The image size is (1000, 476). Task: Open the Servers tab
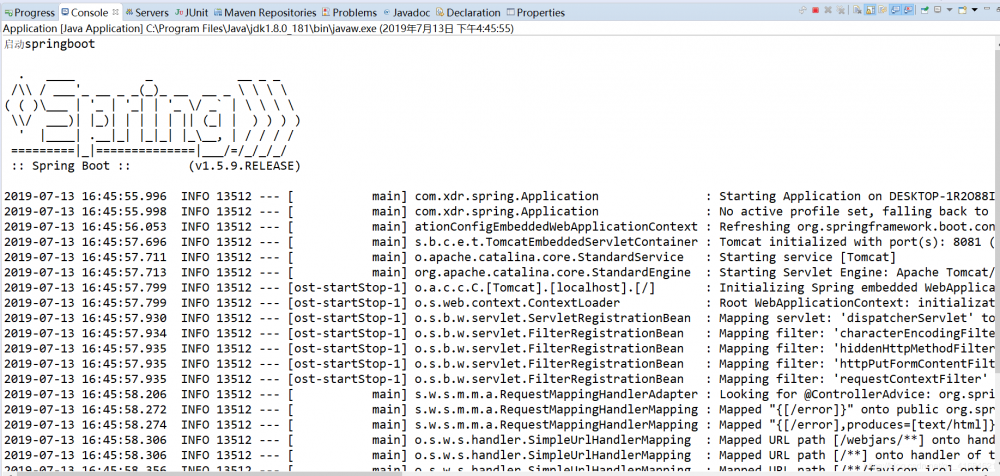(147, 12)
